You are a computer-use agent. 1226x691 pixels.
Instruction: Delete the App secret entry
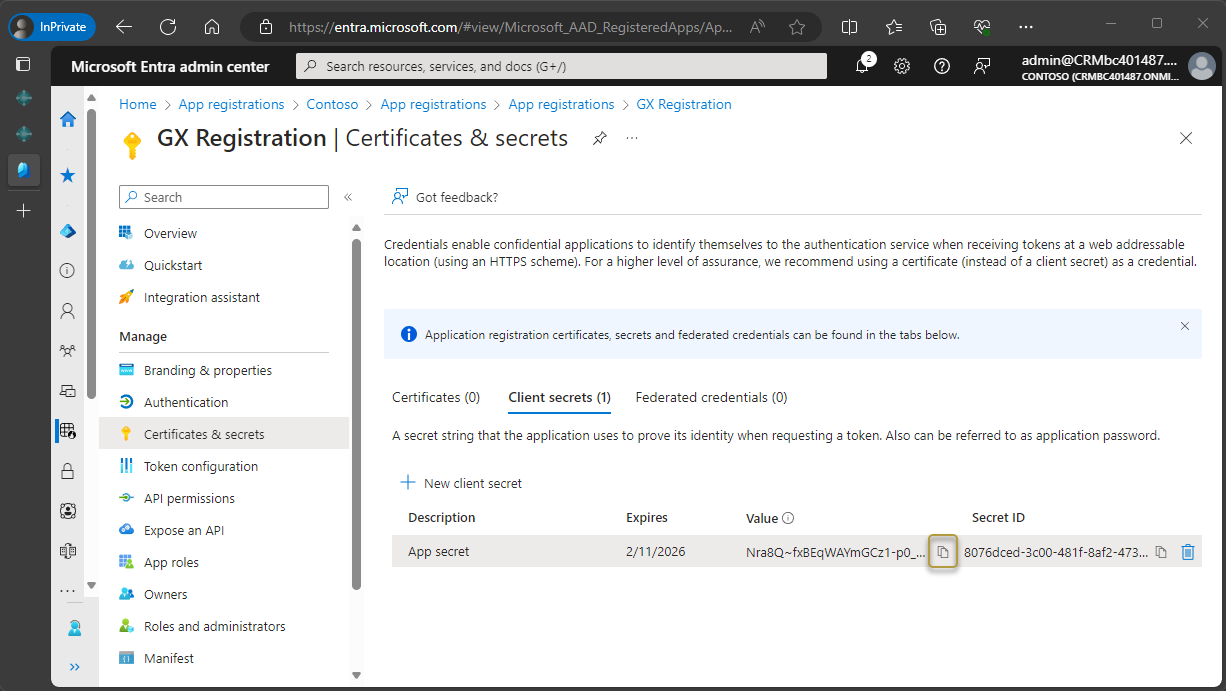1187,552
